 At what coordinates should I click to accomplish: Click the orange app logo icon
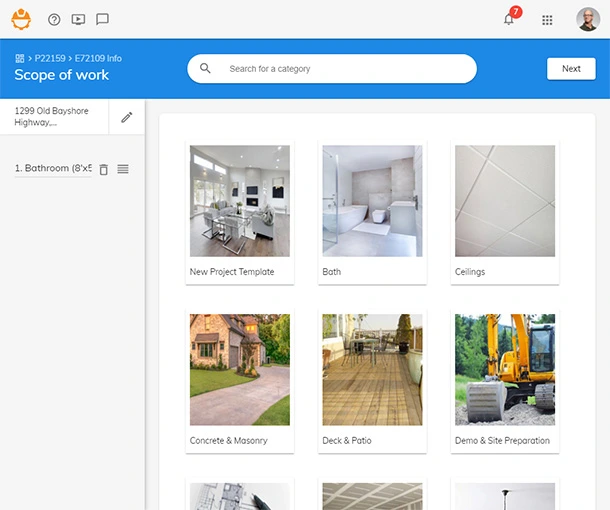(x=21, y=19)
